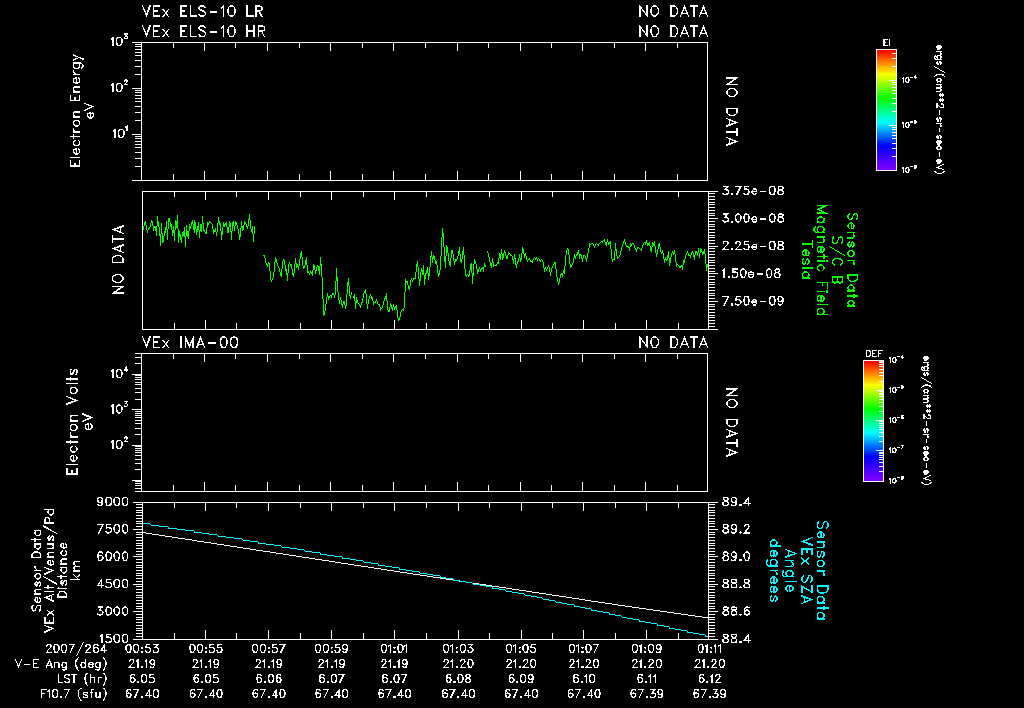Click the 00:59 time tick label
The height and width of the screenshot is (708, 1024).
331,649
